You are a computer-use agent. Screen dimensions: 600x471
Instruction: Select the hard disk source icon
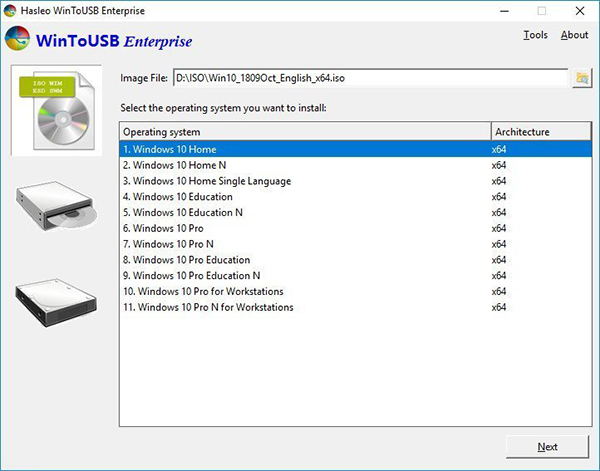coord(53,301)
